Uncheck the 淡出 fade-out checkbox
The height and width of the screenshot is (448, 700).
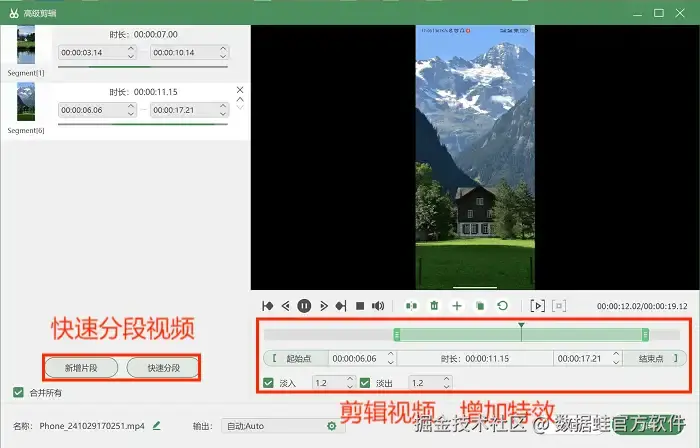[365, 383]
